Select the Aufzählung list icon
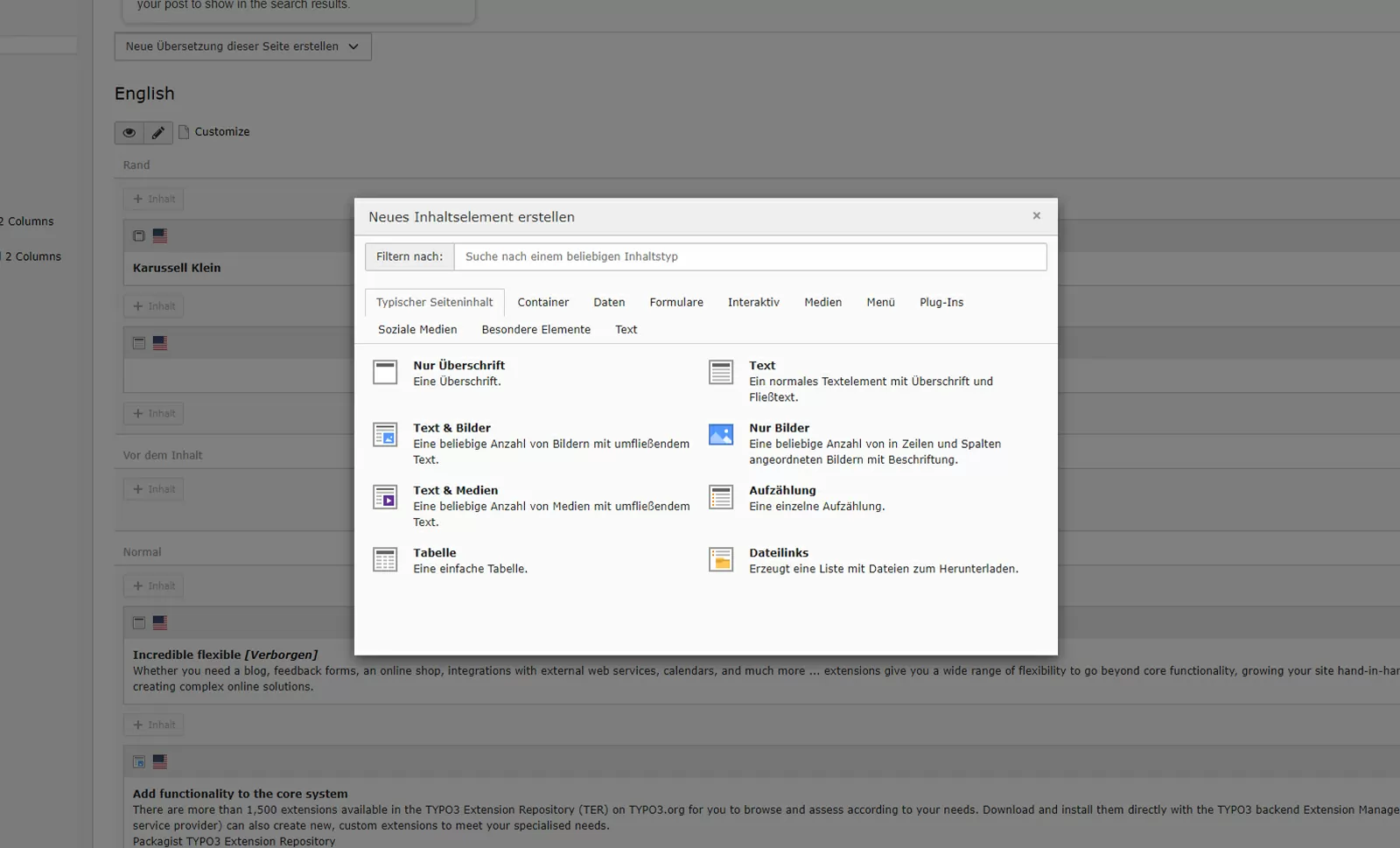The image size is (1400, 848). point(720,497)
